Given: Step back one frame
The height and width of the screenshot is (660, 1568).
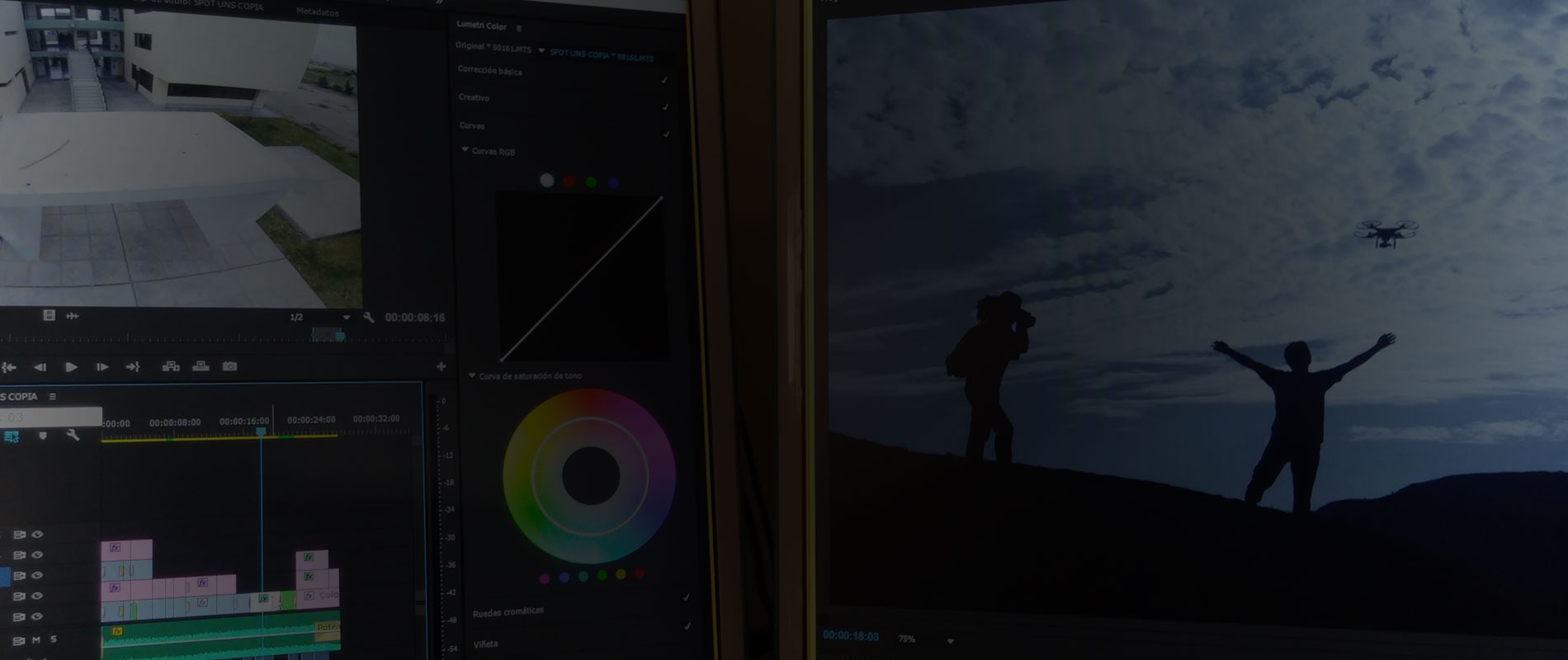Looking at the screenshot, I should click(x=40, y=367).
